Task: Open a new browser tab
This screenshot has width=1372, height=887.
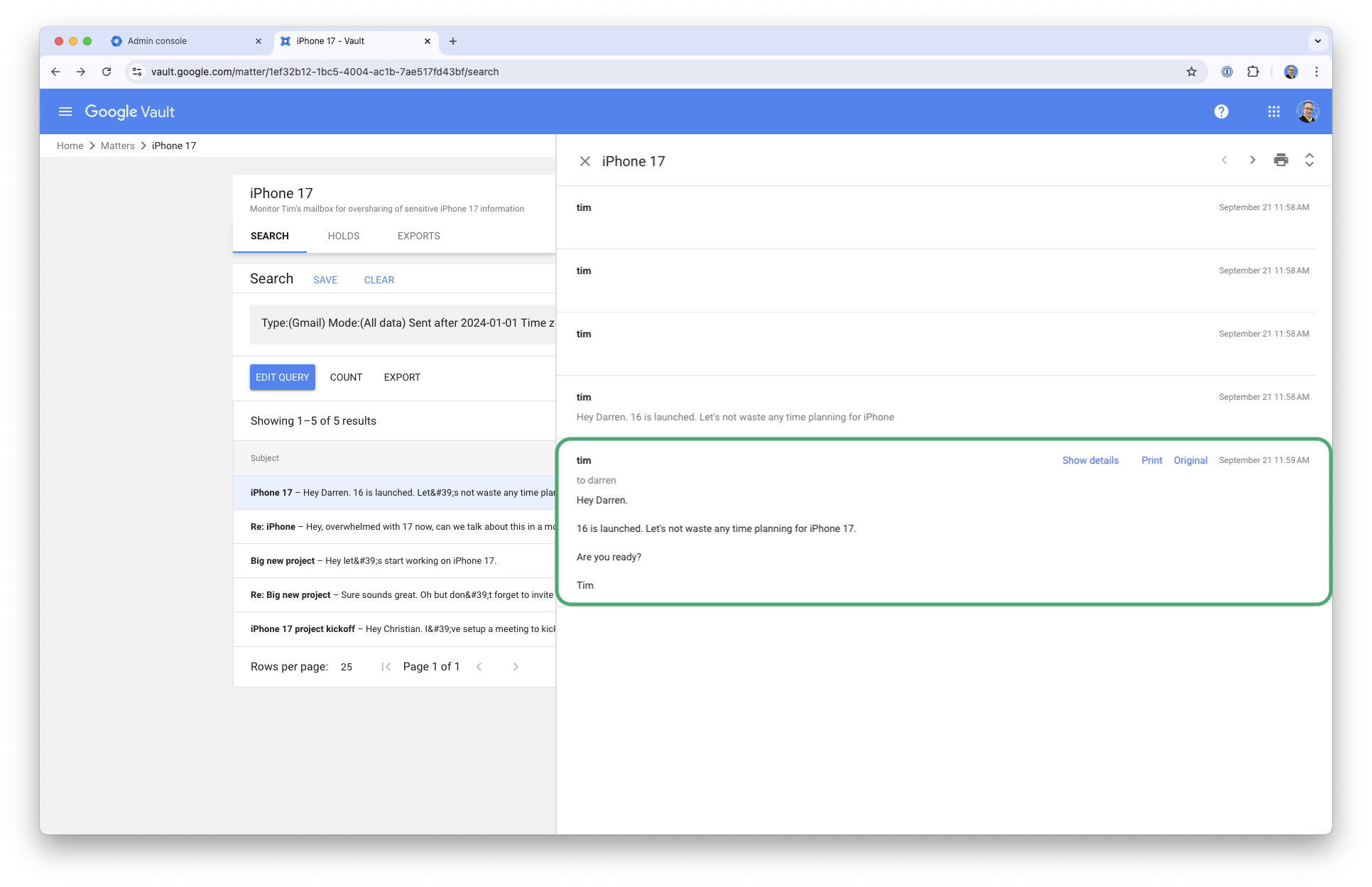Action: tap(453, 41)
